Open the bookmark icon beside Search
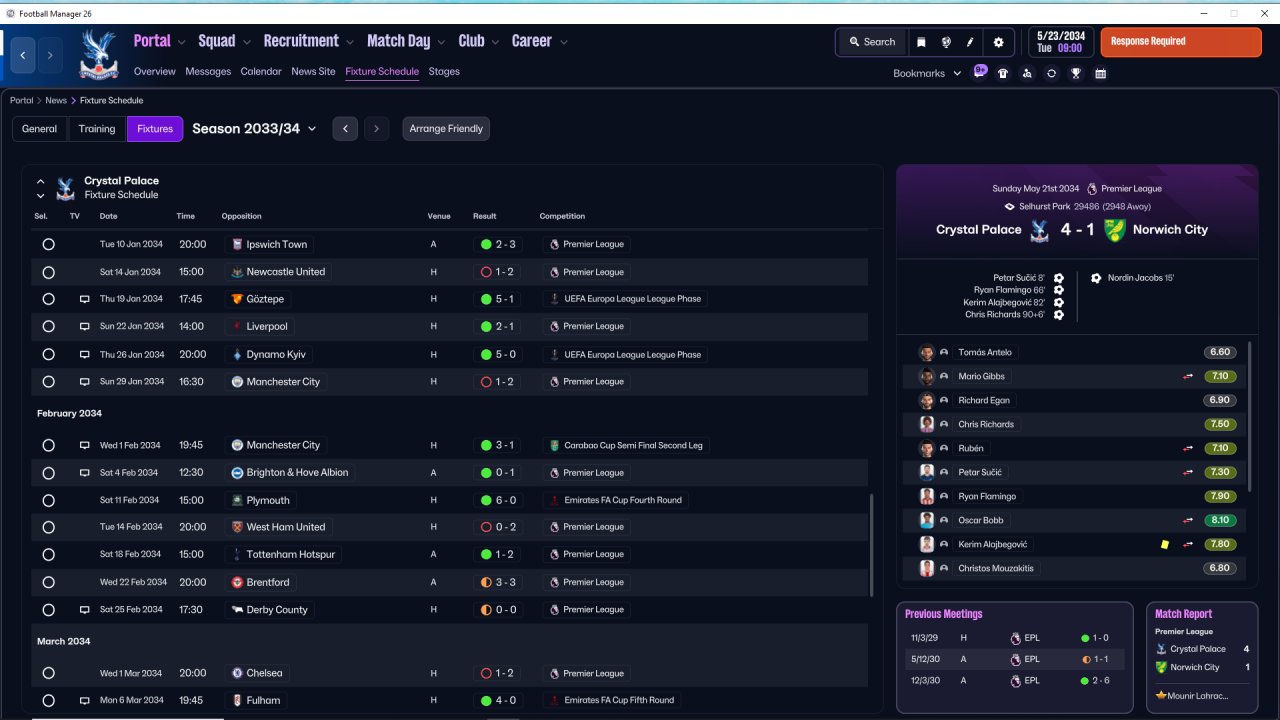Image resolution: width=1280 pixels, height=720 pixels. click(921, 42)
